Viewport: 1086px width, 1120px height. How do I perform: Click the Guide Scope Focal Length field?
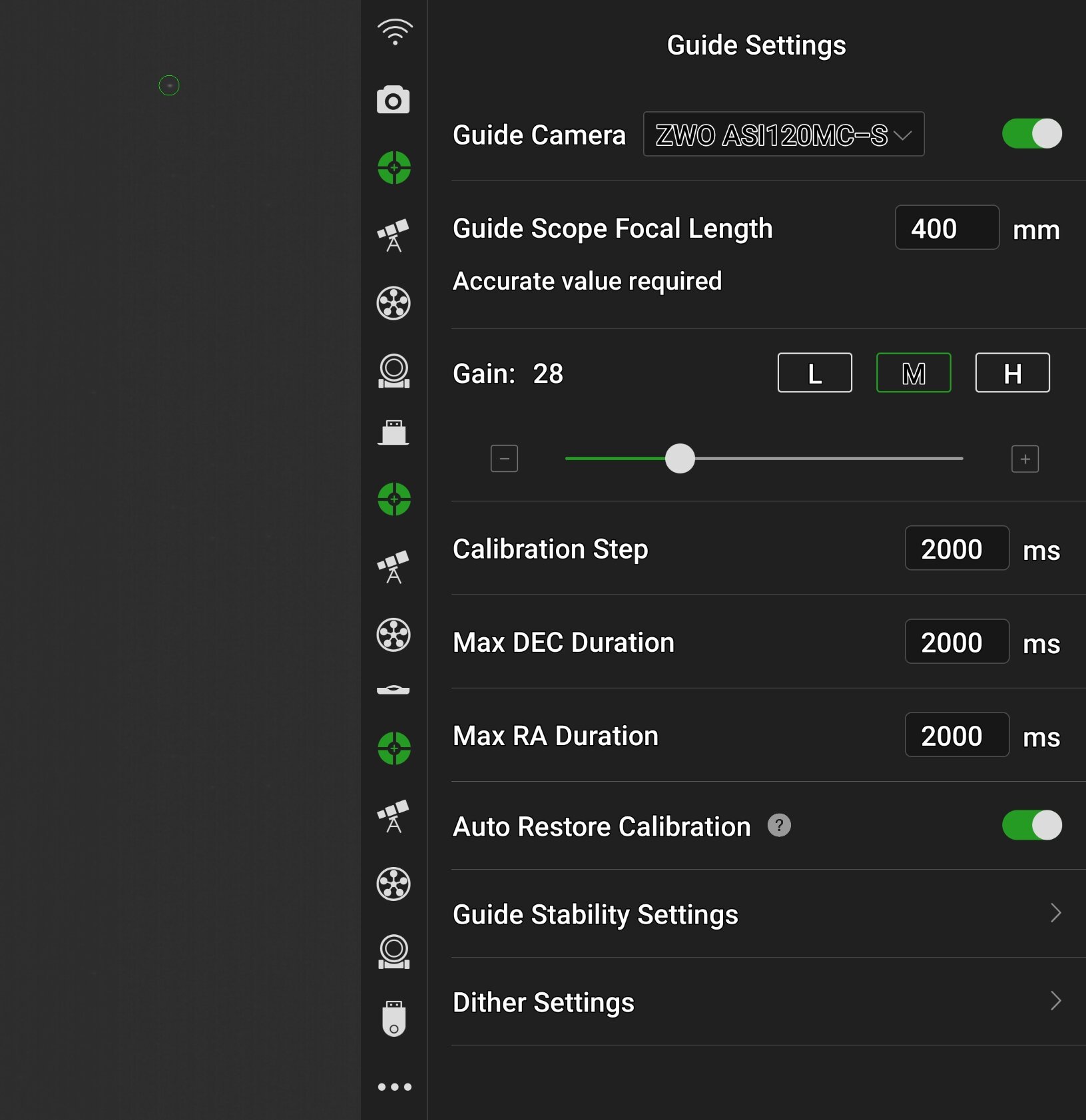coord(946,228)
